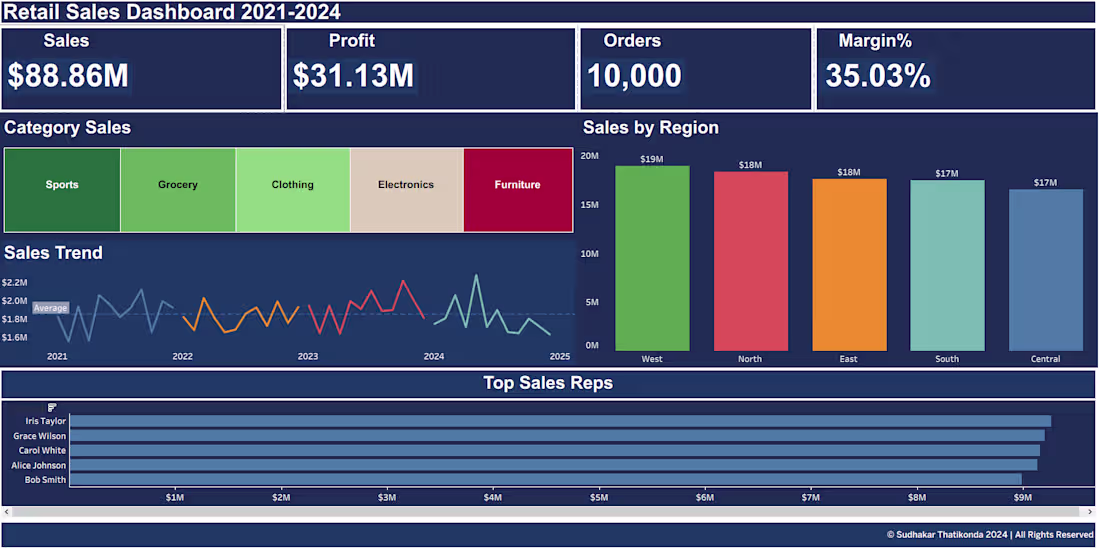Click Alice Johnson's sales bar
1100x548 pixels.
553,465
